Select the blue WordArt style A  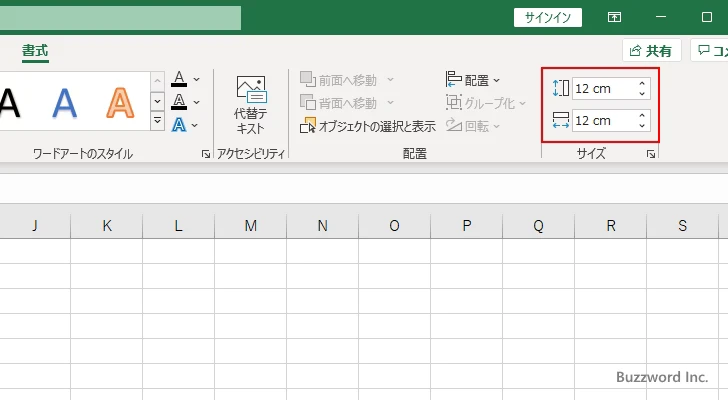(x=64, y=103)
